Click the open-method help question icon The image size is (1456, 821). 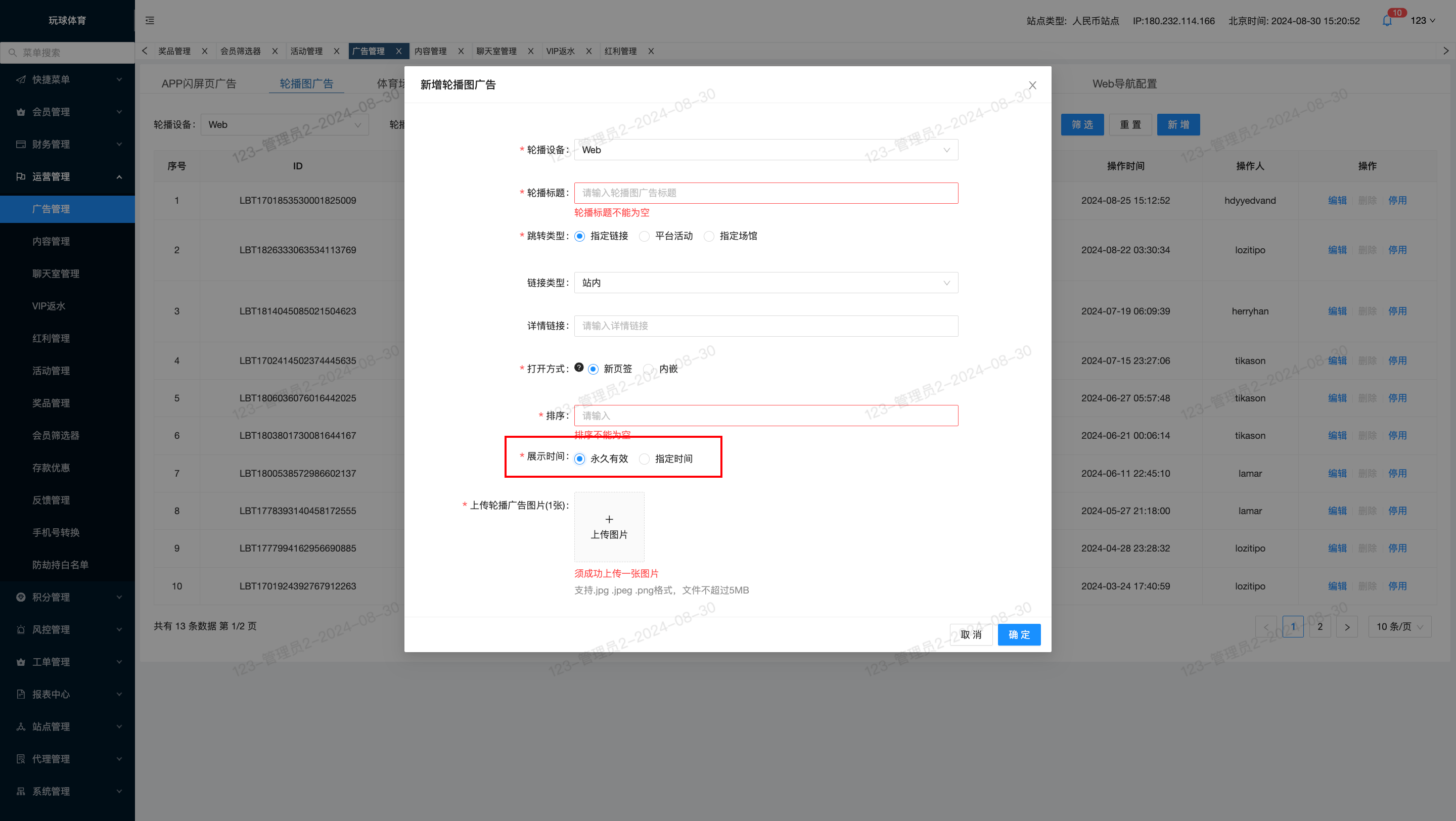(579, 367)
